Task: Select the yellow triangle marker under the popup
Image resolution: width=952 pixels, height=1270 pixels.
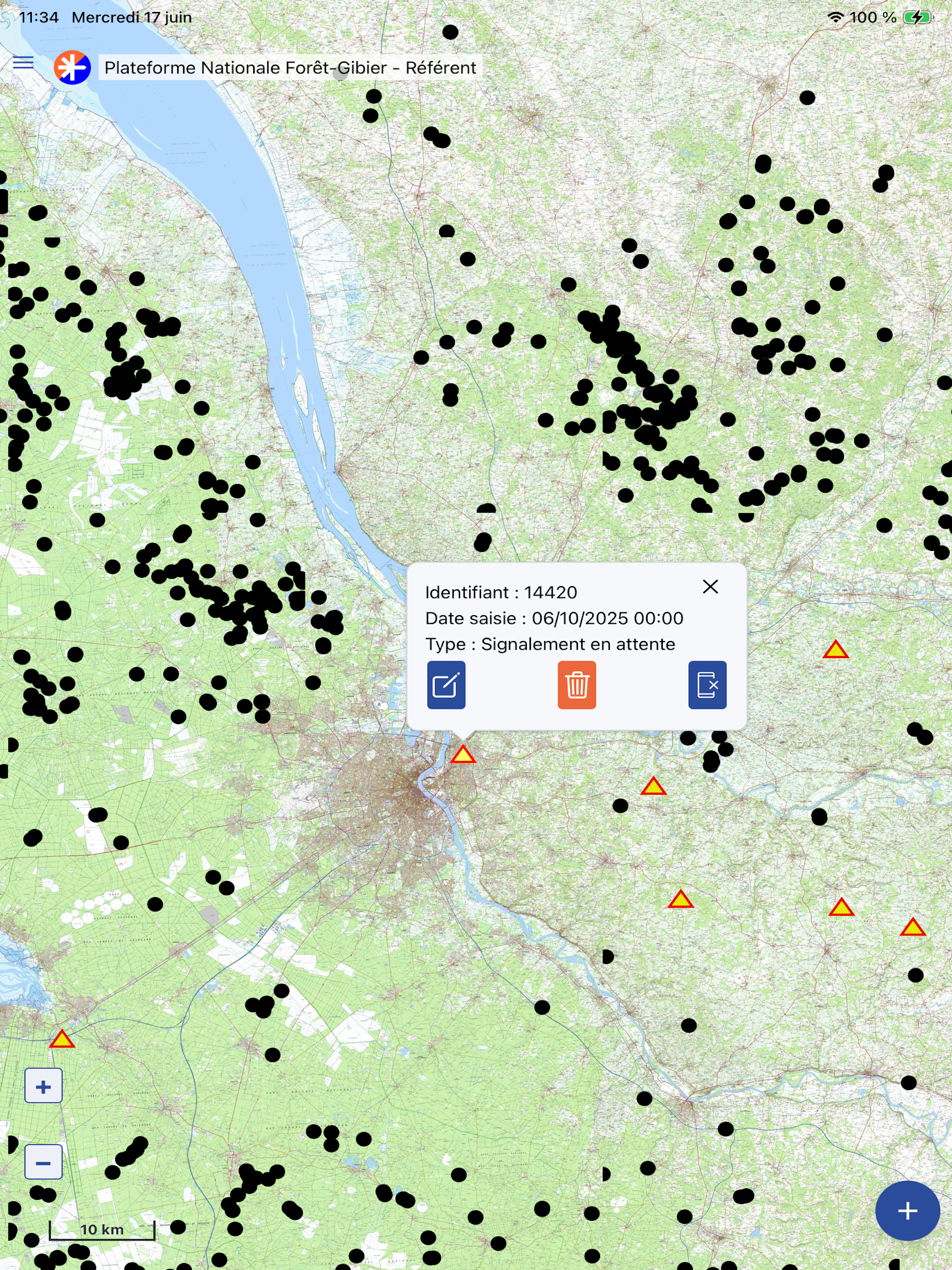Action: click(x=463, y=755)
